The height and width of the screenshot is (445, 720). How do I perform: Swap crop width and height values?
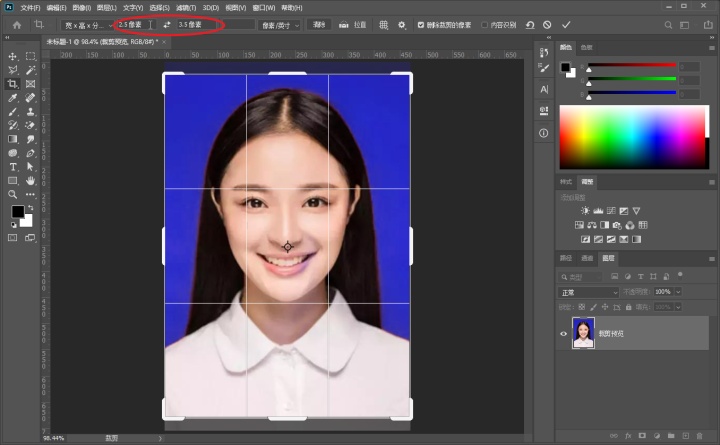pos(166,24)
